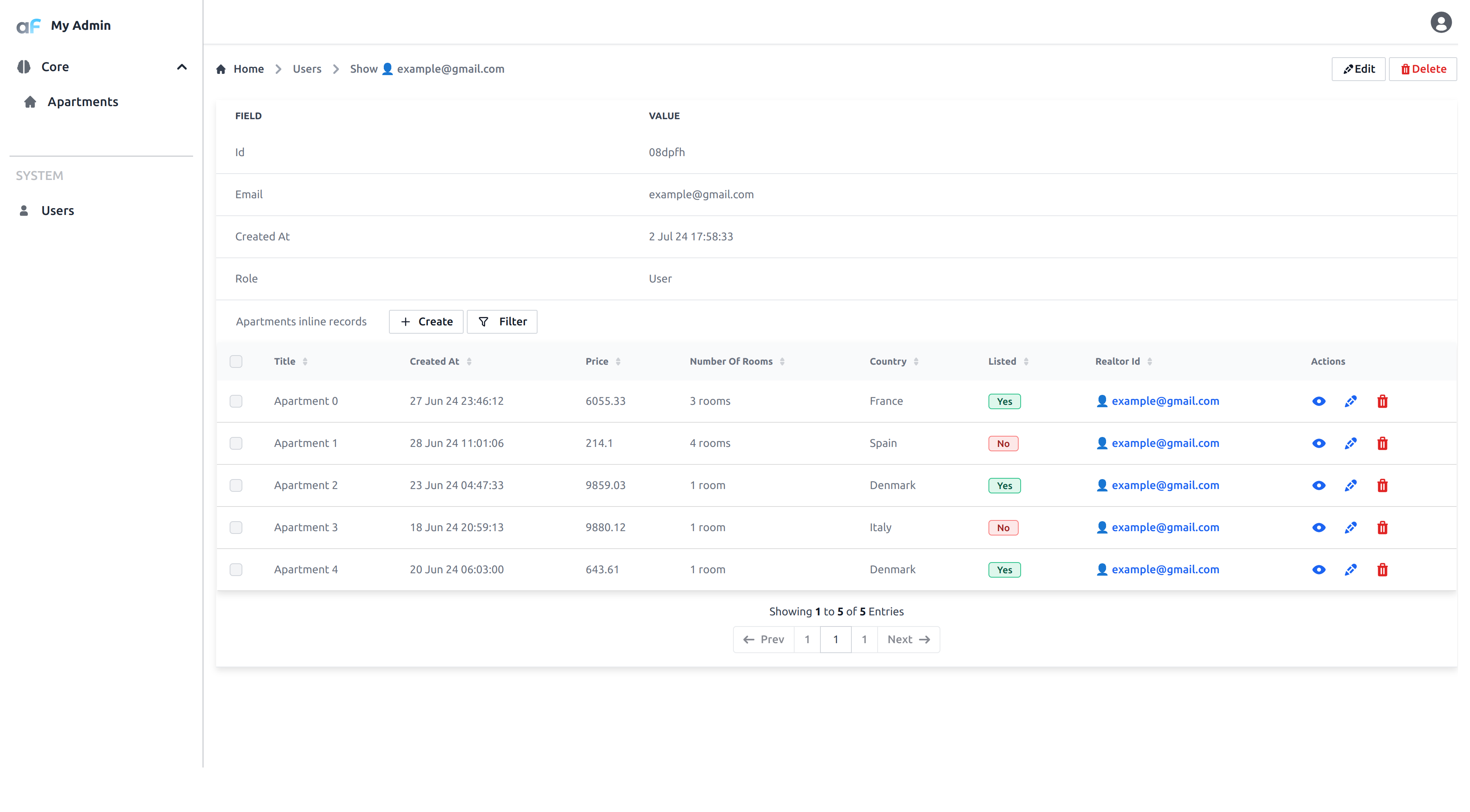View Apartment 3 with eye icon
The image size is (1470, 812).
click(x=1318, y=528)
